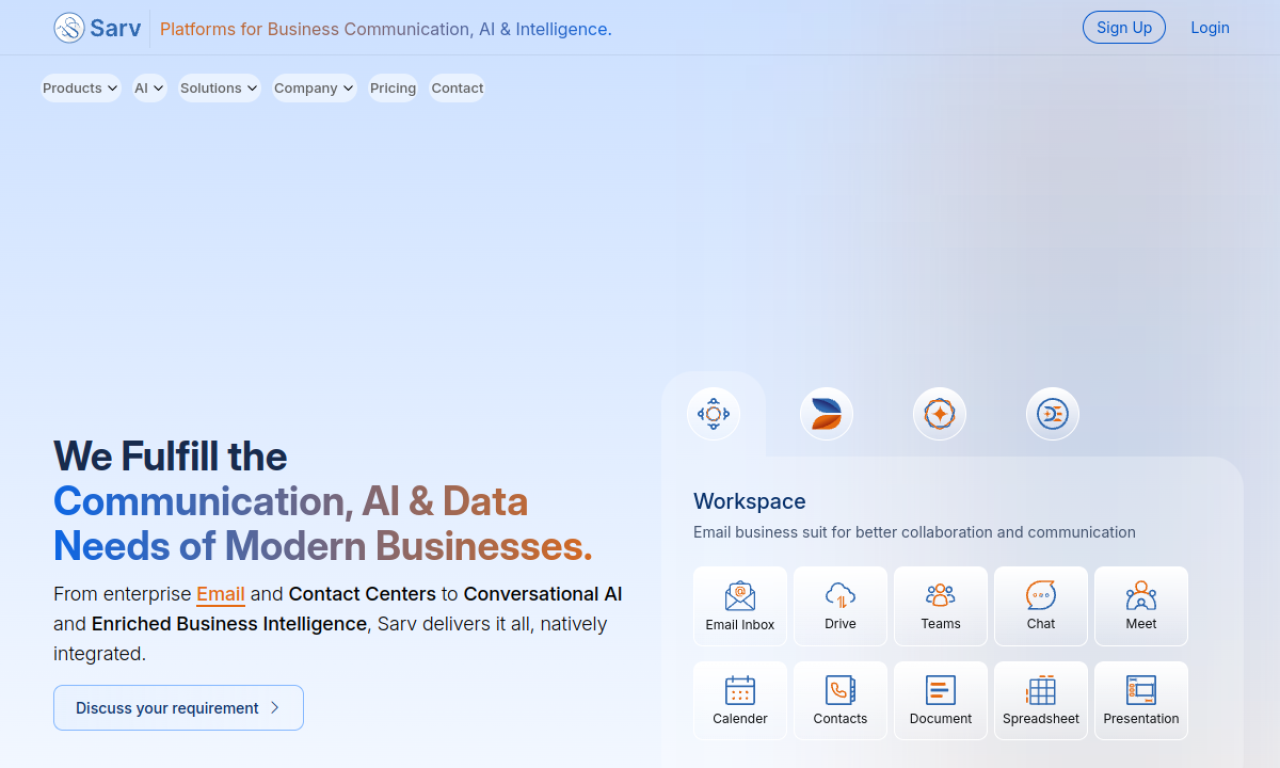Viewport: 1280px width, 768px height.
Task: Follow the underlined Email link
Action: point(221,594)
